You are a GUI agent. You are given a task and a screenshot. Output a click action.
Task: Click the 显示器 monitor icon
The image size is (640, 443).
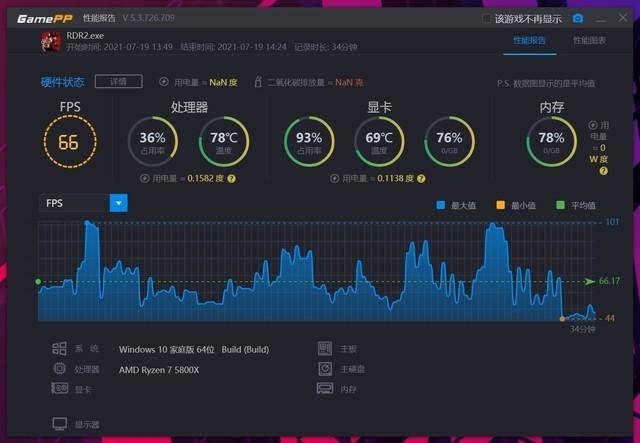(x=60, y=424)
